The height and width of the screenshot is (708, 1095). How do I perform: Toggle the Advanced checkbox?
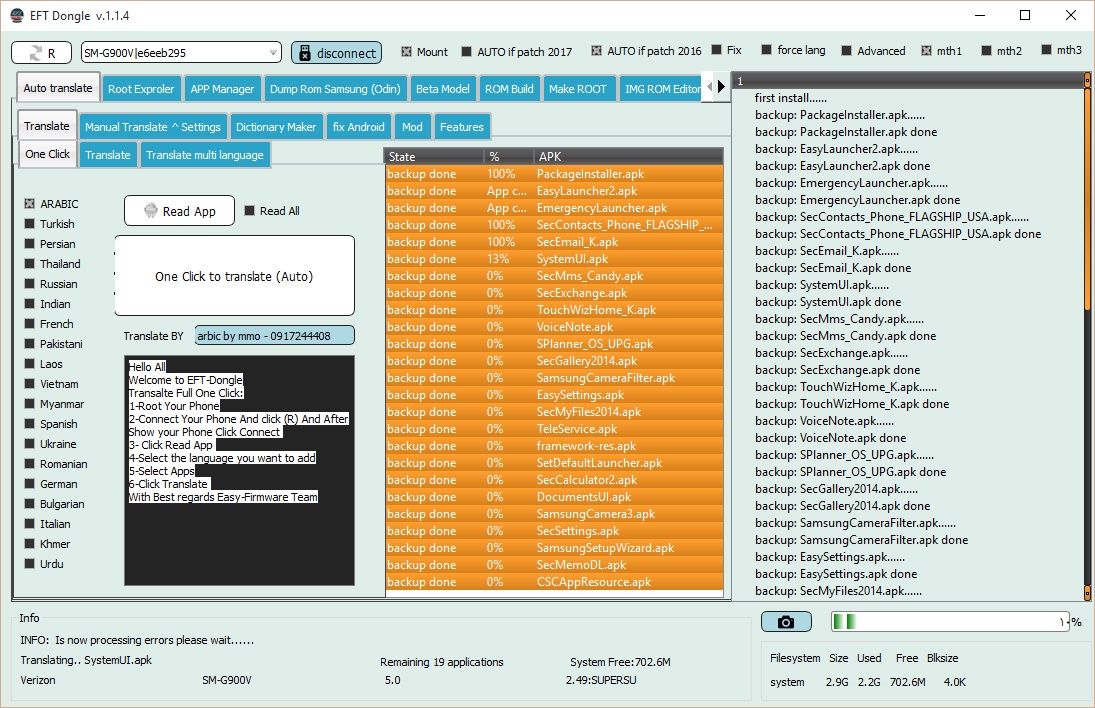tap(846, 50)
